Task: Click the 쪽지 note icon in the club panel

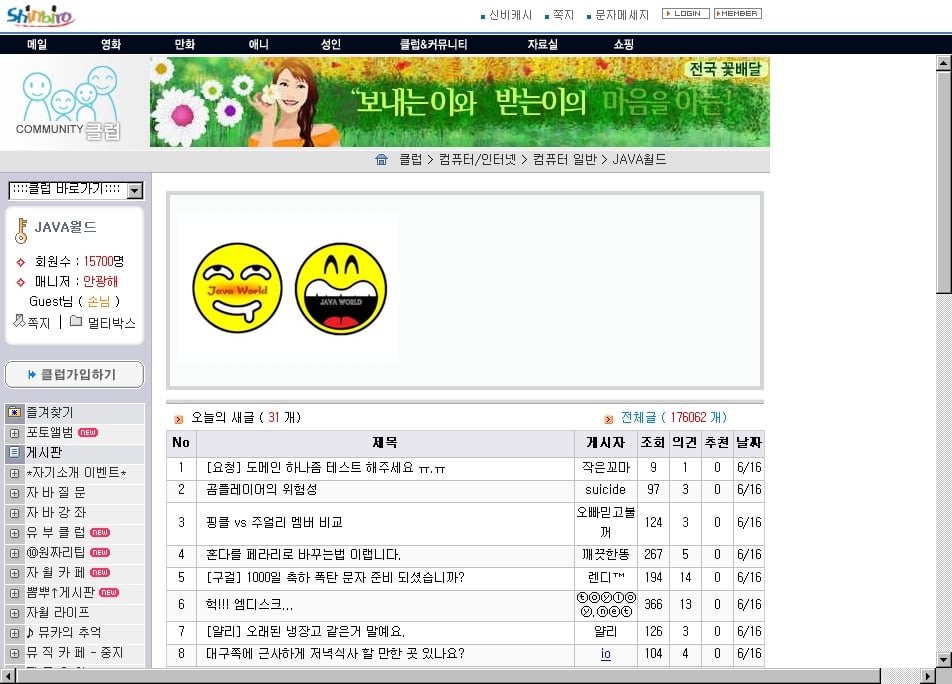Action: pyautogui.click(x=19, y=320)
